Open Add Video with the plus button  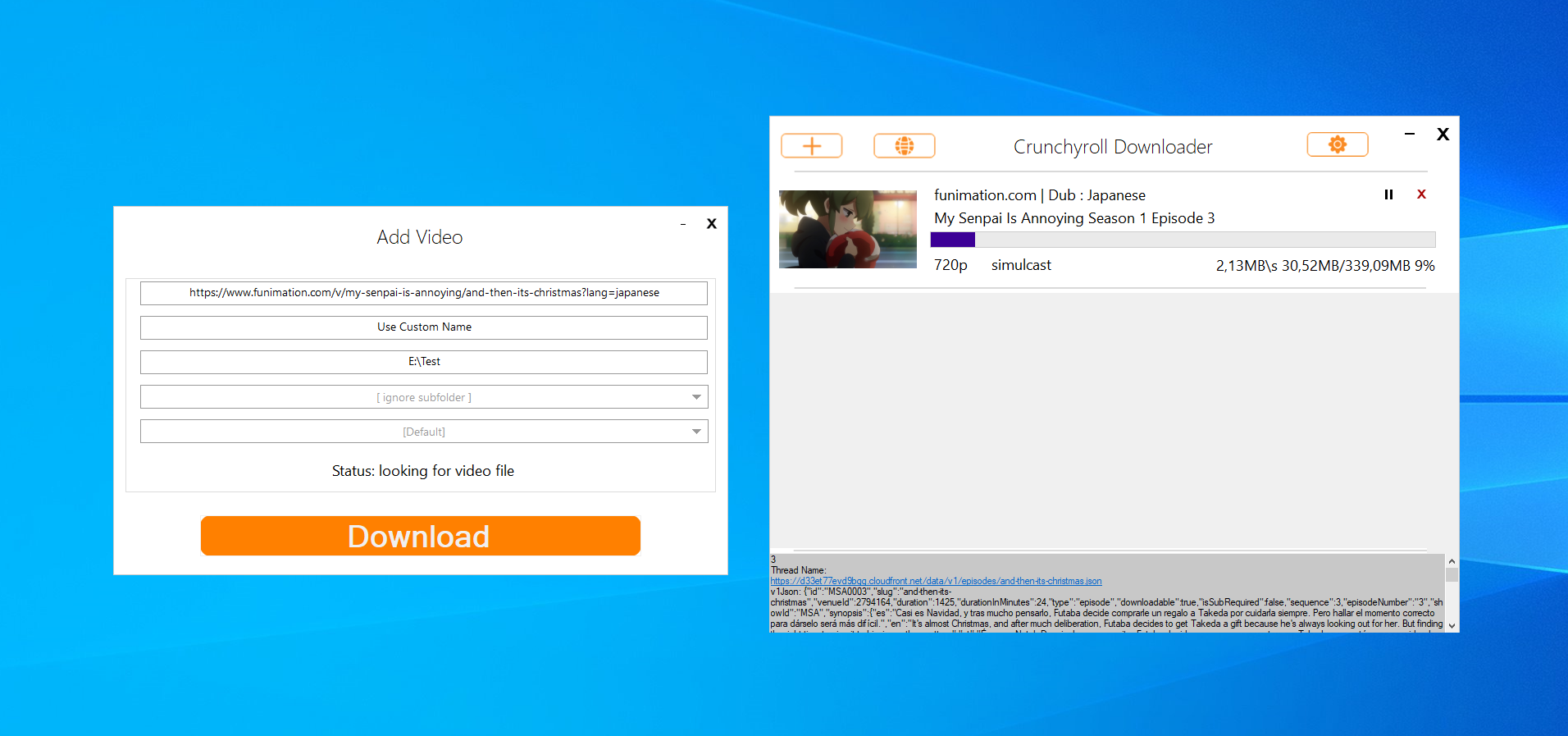(x=811, y=146)
